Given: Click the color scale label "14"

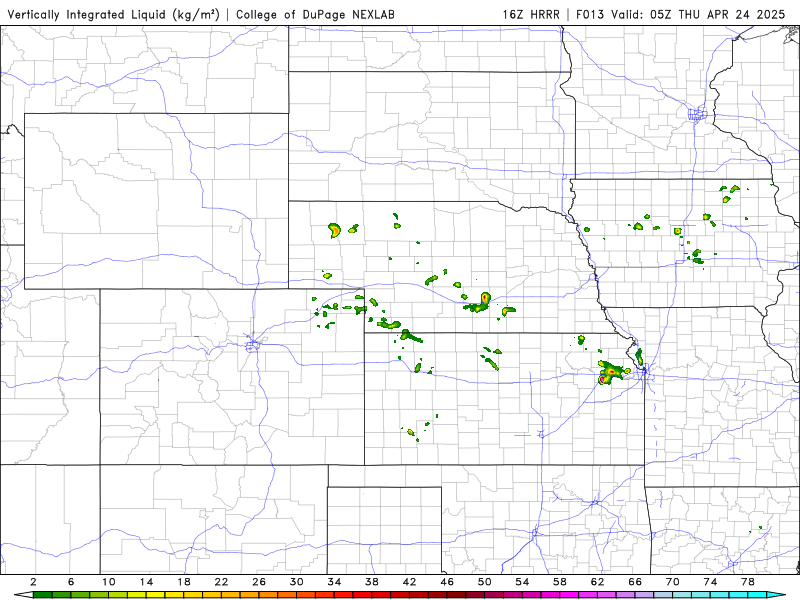Looking at the screenshot, I should (x=146, y=582).
